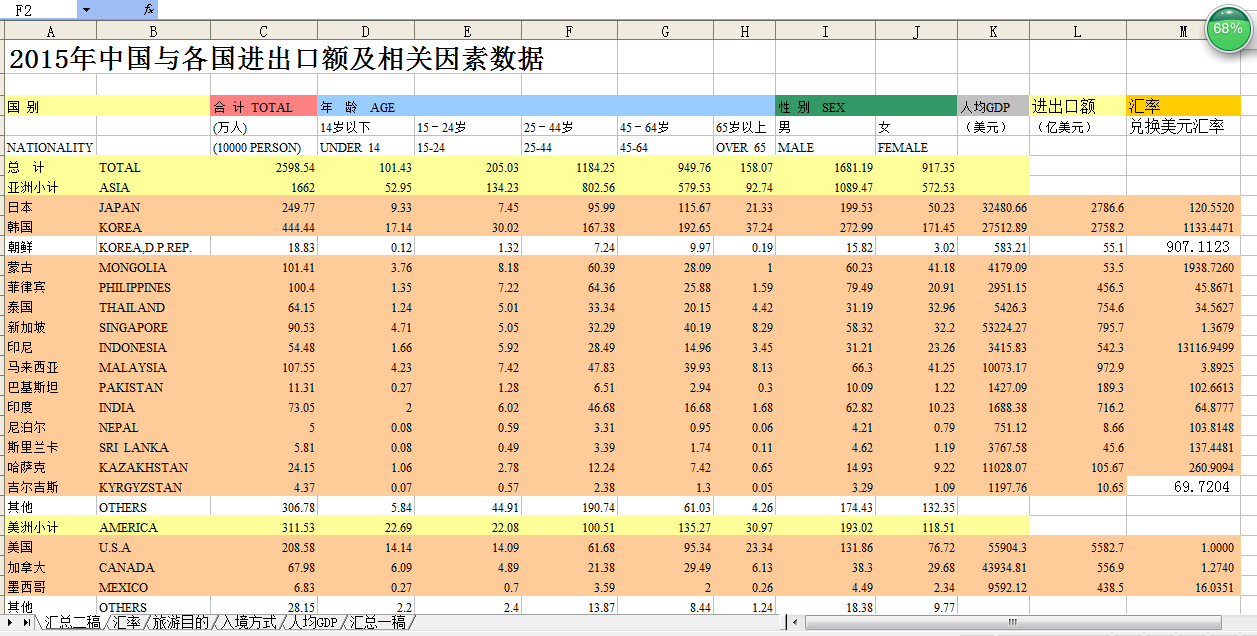The height and width of the screenshot is (636, 1257).
Task: Click Singapore's GDP value 53224.27
Action: pyautogui.click(x=993, y=327)
